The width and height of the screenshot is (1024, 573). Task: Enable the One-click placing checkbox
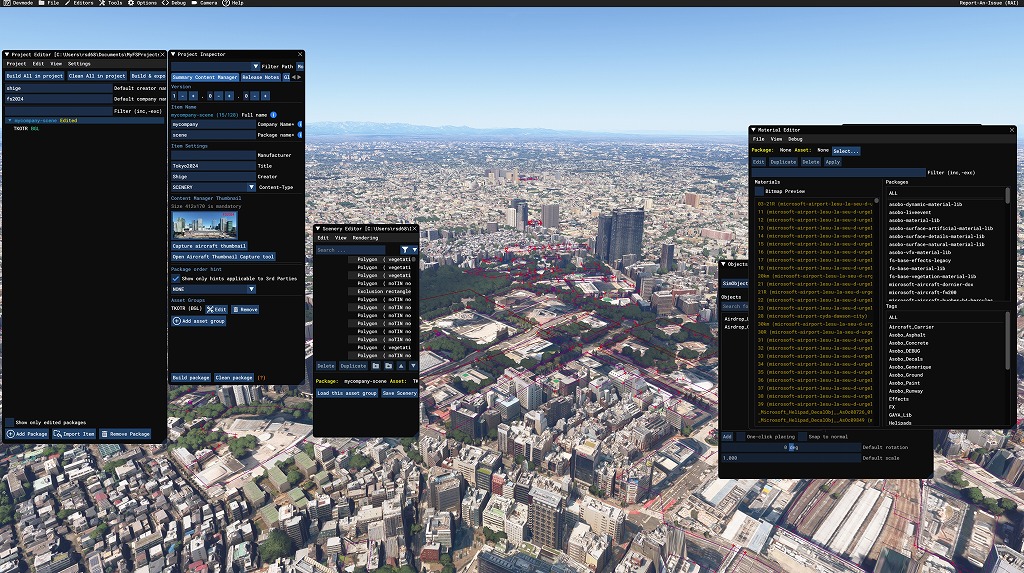click(x=740, y=436)
